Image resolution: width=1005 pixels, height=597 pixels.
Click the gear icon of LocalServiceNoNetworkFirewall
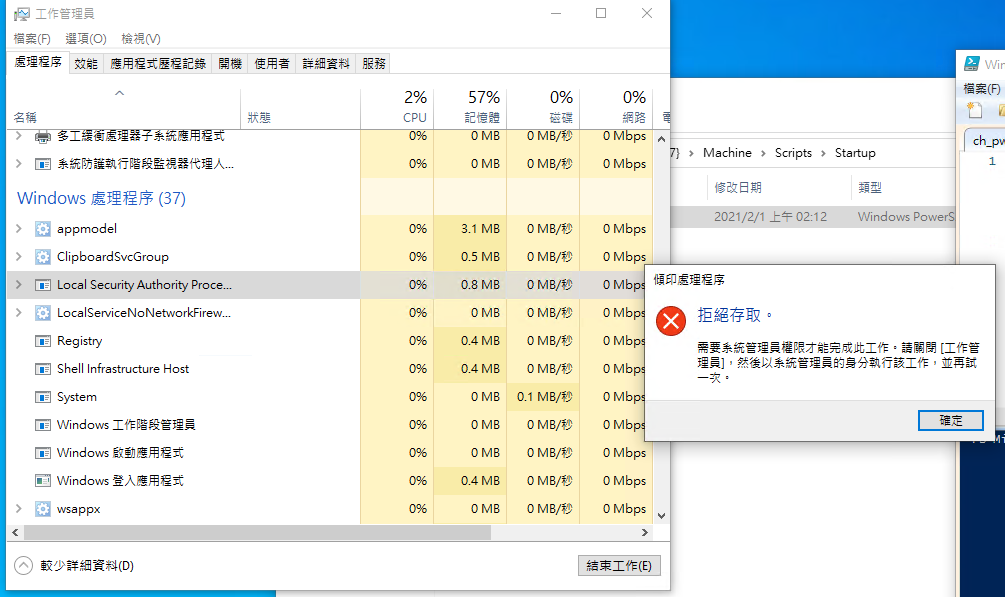click(x=42, y=313)
